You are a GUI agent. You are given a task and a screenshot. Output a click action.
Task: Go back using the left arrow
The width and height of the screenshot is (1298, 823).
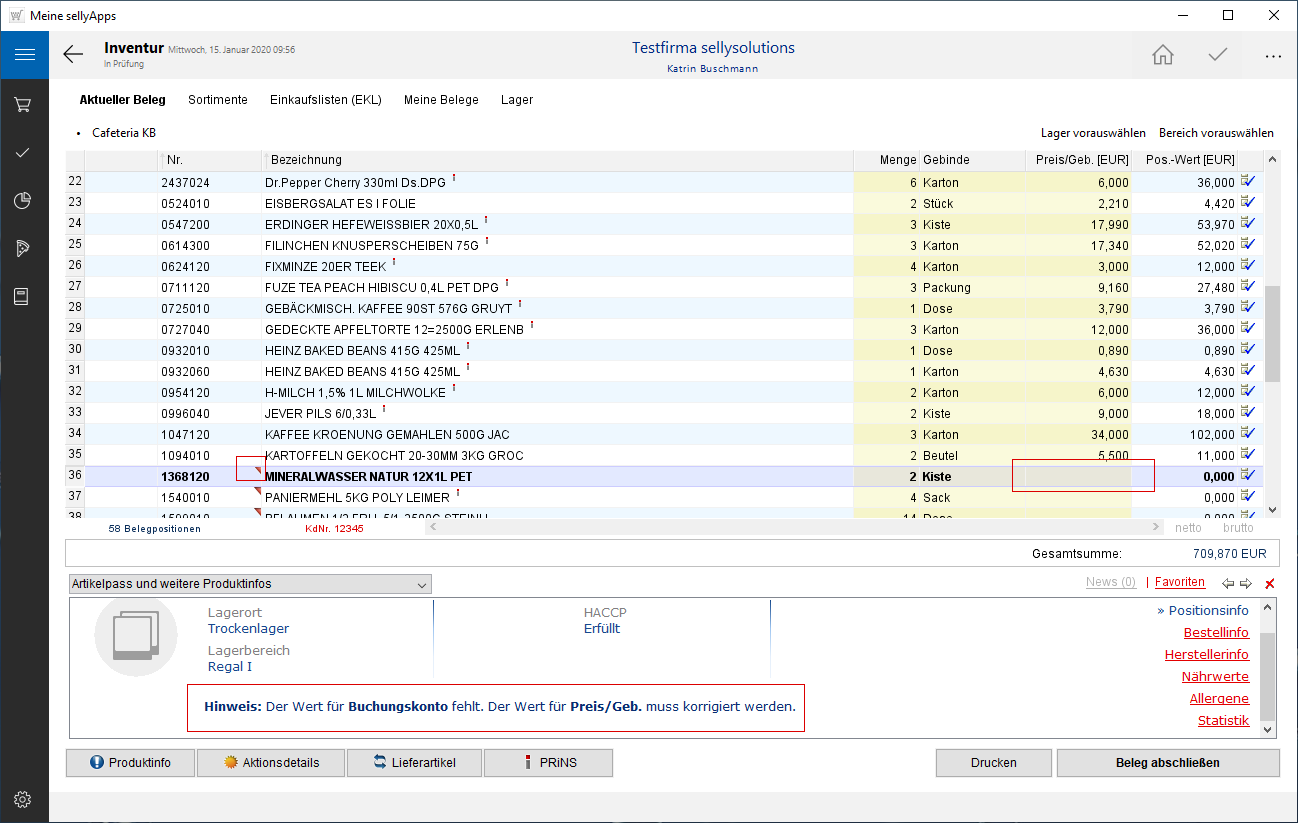point(73,55)
